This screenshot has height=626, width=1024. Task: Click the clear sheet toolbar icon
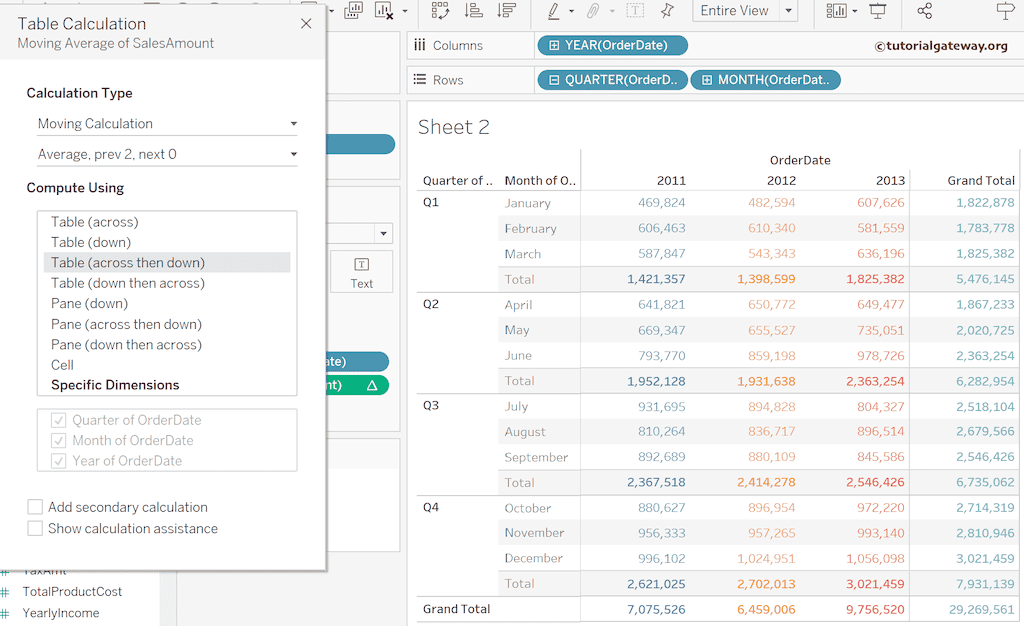pyautogui.click(x=383, y=10)
